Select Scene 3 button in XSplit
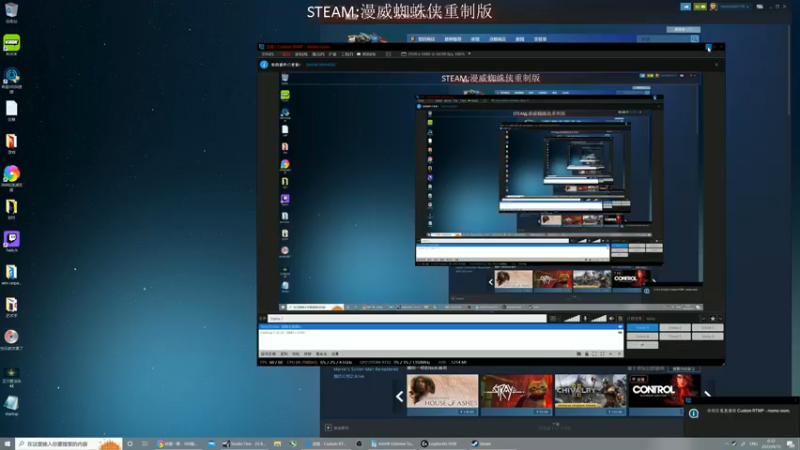The height and width of the screenshot is (450, 800). pyautogui.click(x=708, y=328)
